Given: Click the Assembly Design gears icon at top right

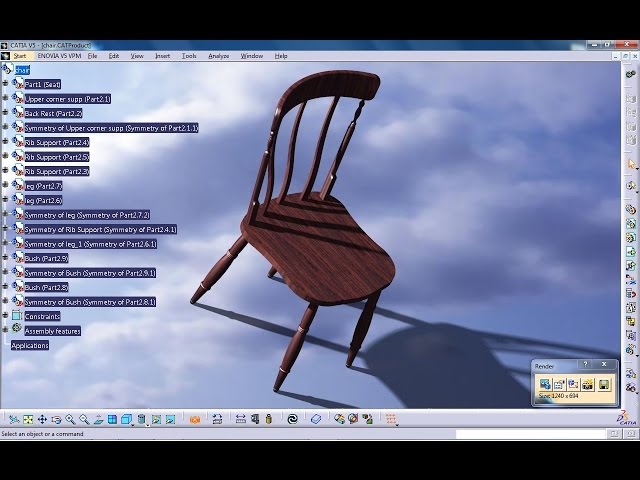Looking at the screenshot, I should point(631,75).
